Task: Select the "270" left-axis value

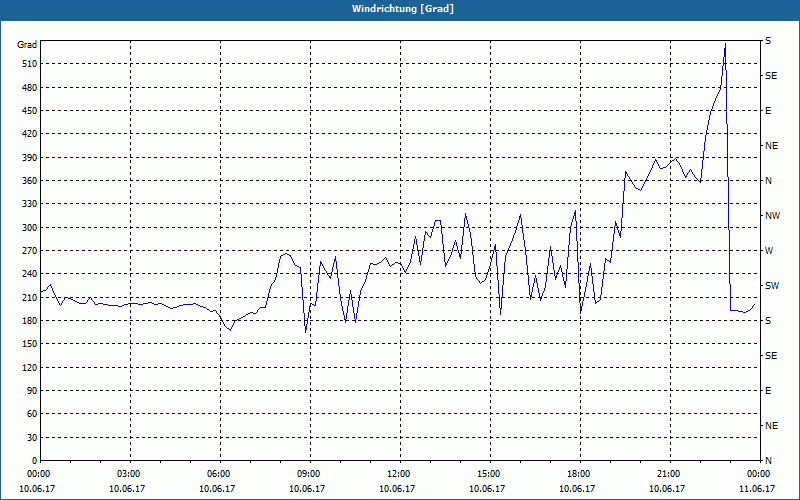Action: click(x=29, y=251)
